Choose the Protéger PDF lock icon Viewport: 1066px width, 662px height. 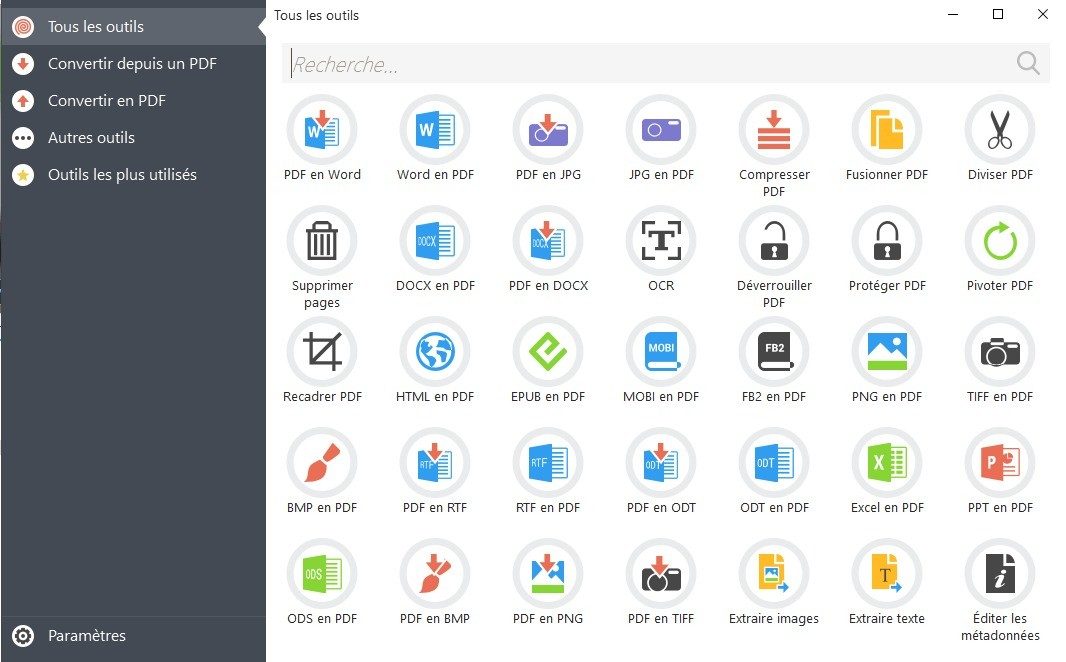(x=887, y=241)
